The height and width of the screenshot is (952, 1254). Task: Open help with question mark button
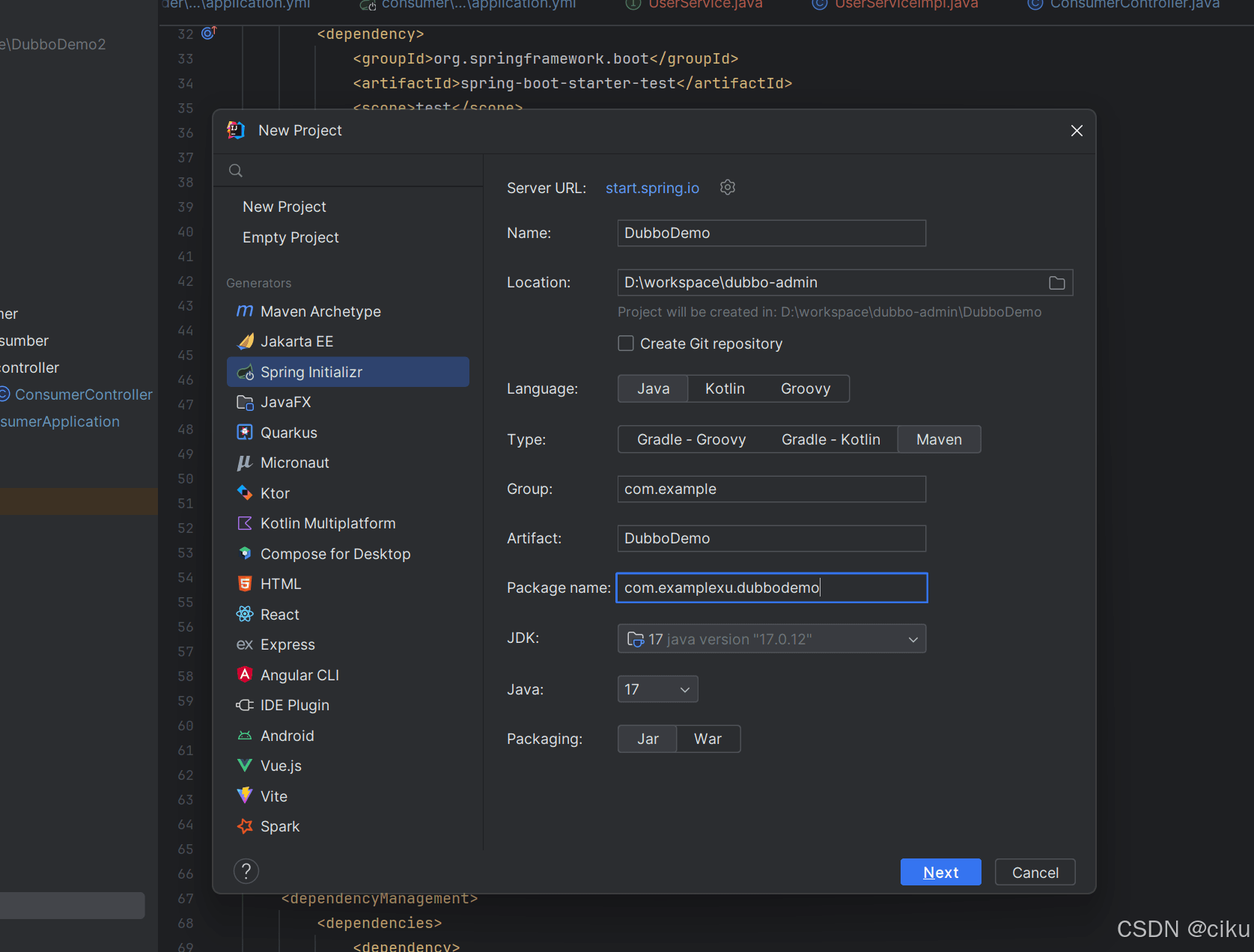tap(246, 871)
